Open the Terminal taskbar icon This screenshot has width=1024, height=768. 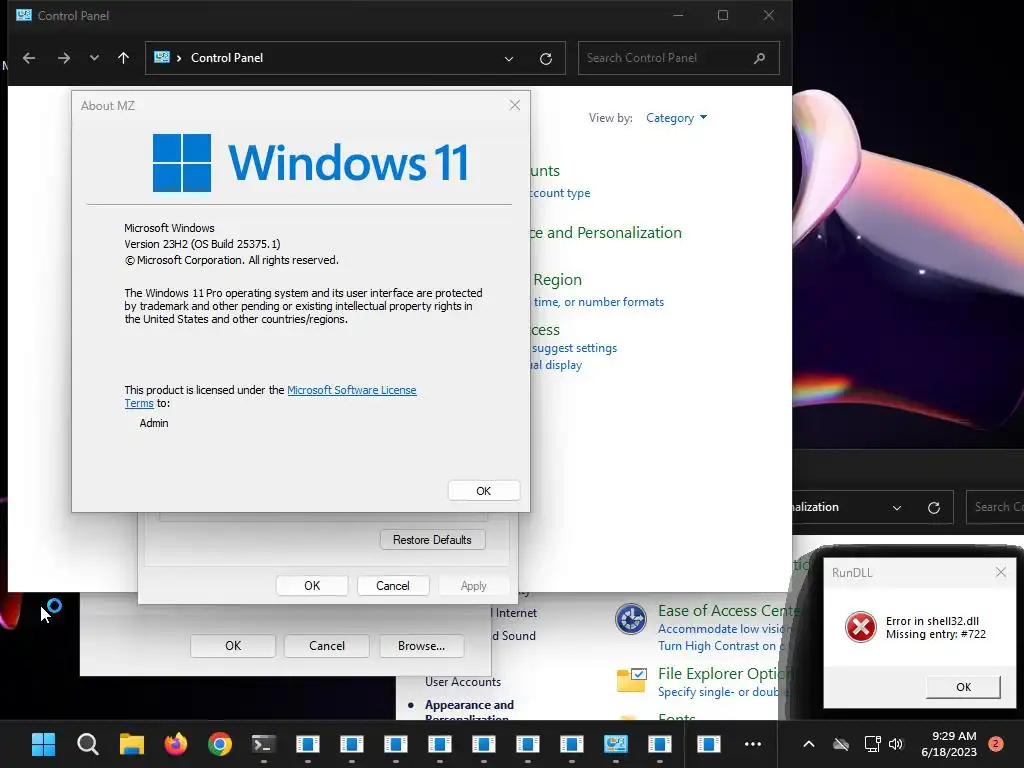click(263, 744)
